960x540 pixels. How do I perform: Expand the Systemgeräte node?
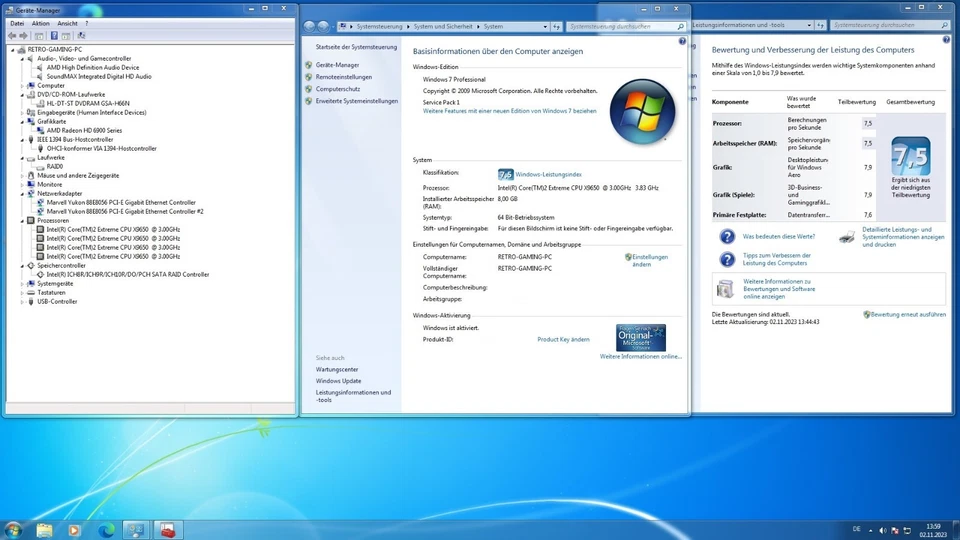(x=23, y=283)
